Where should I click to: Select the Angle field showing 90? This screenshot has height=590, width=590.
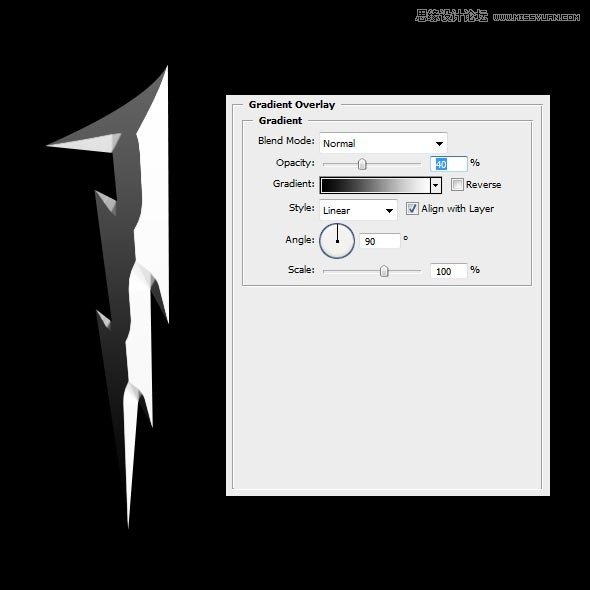[380, 241]
